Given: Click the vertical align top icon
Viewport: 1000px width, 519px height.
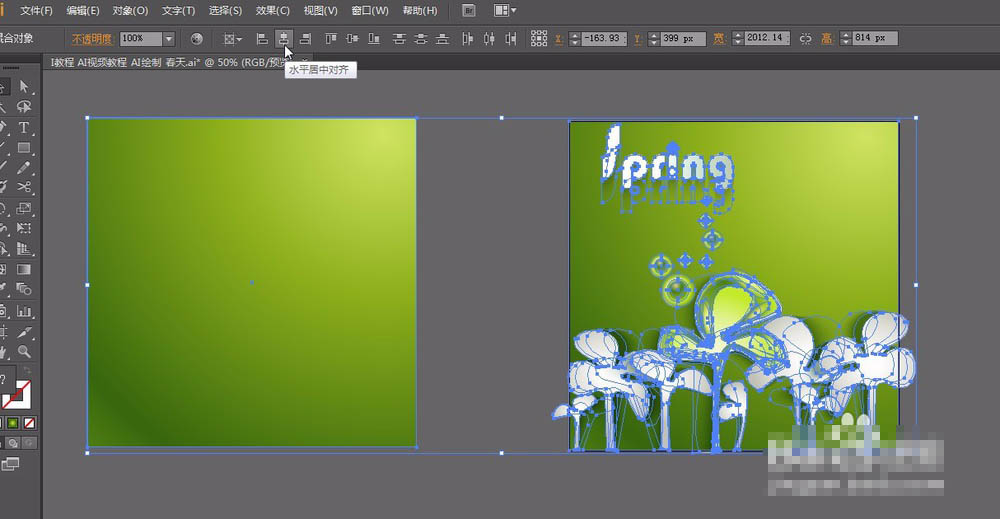Looking at the screenshot, I should point(332,39).
